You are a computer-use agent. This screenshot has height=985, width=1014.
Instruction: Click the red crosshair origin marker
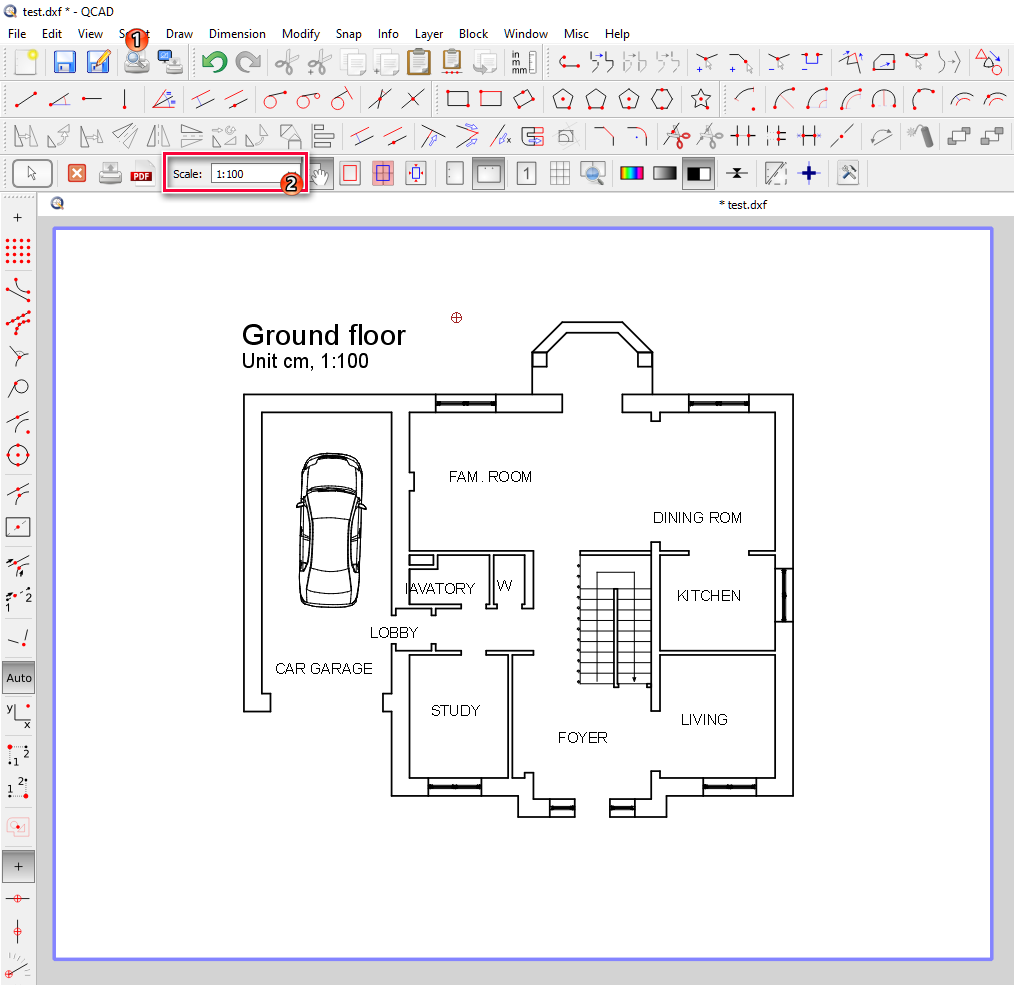tap(457, 318)
